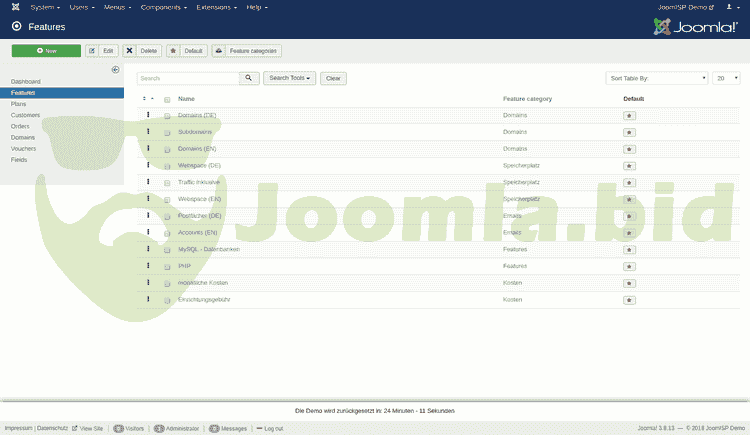Open the user account menu icon
This screenshot has width=750, height=435.
[731, 7]
